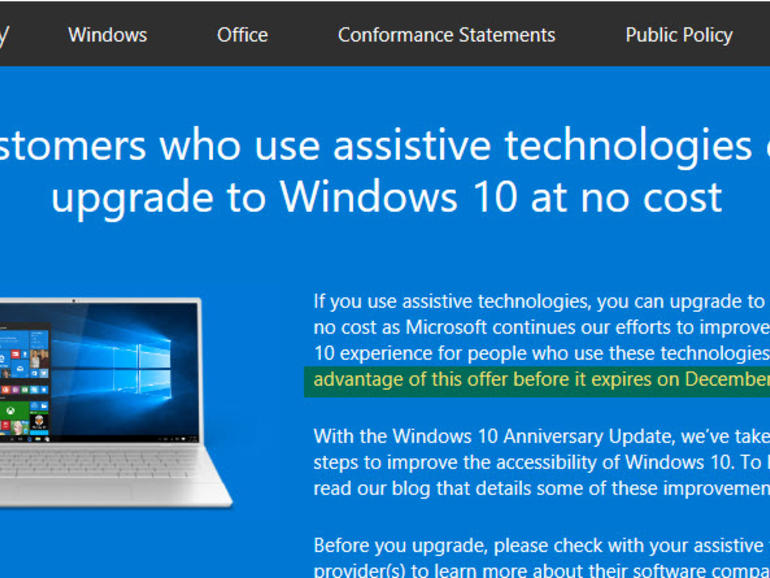Click the 'With the Windows 10 Anniversary Update' paragraph
Viewport: 770px width, 578px height.
(x=542, y=462)
